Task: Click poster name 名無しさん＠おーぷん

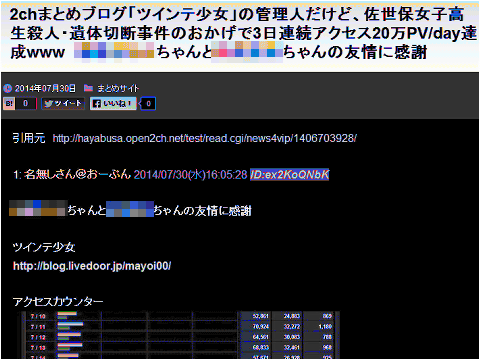Action: (x=77, y=174)
